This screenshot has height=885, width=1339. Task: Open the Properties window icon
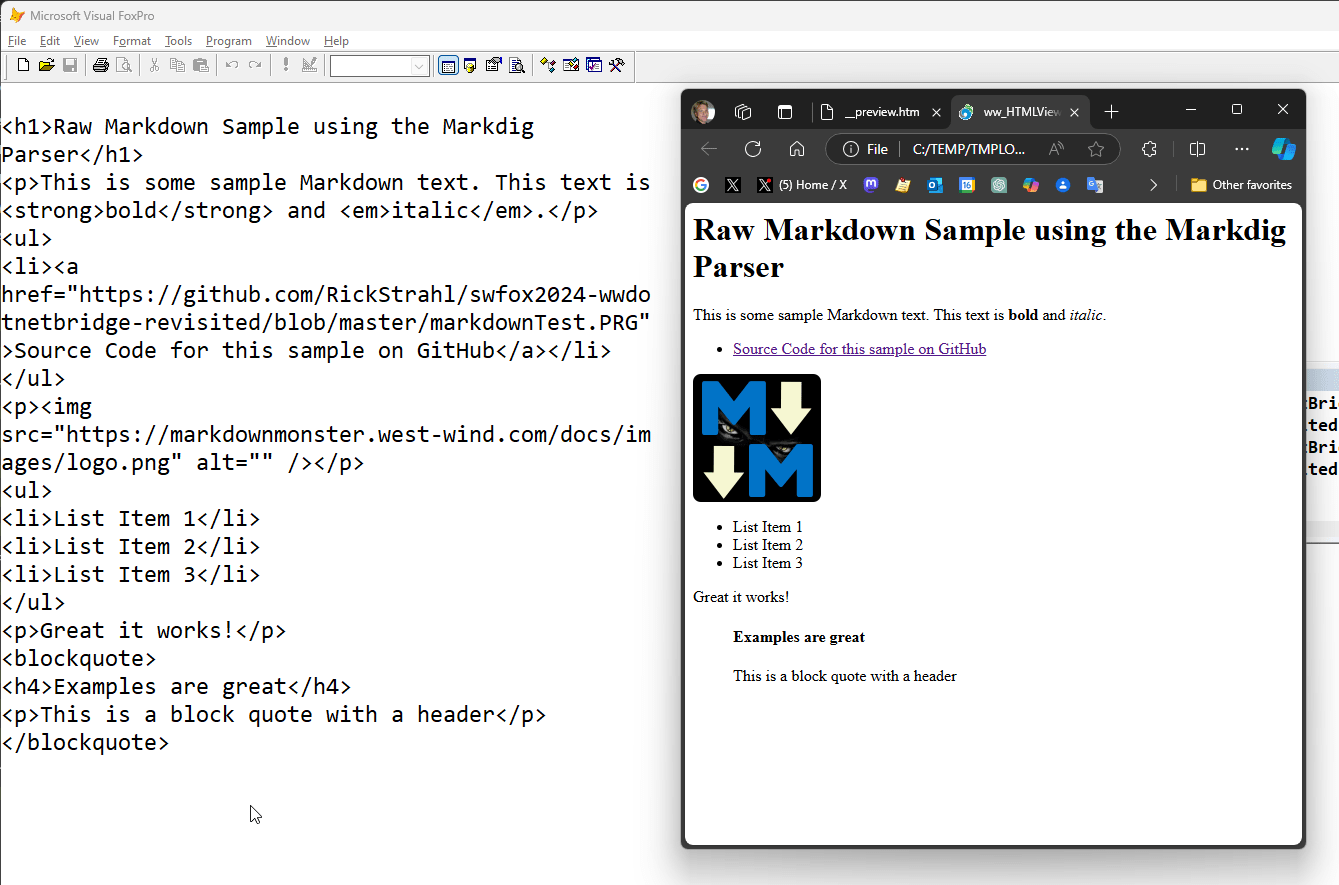point(493,66)
